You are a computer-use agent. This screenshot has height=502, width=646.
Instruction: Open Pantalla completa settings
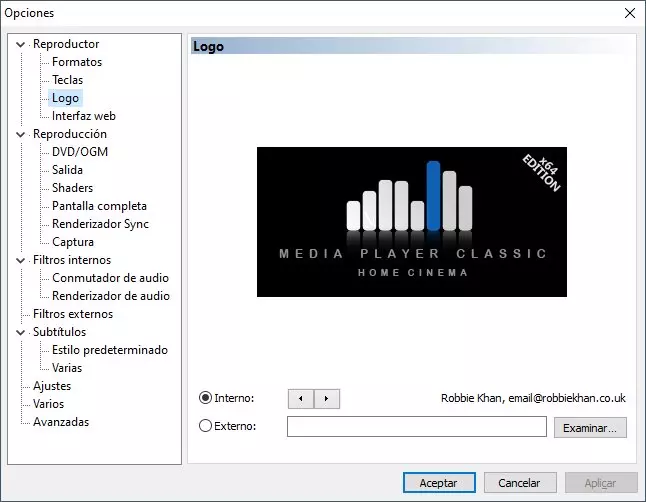(99, 206)
